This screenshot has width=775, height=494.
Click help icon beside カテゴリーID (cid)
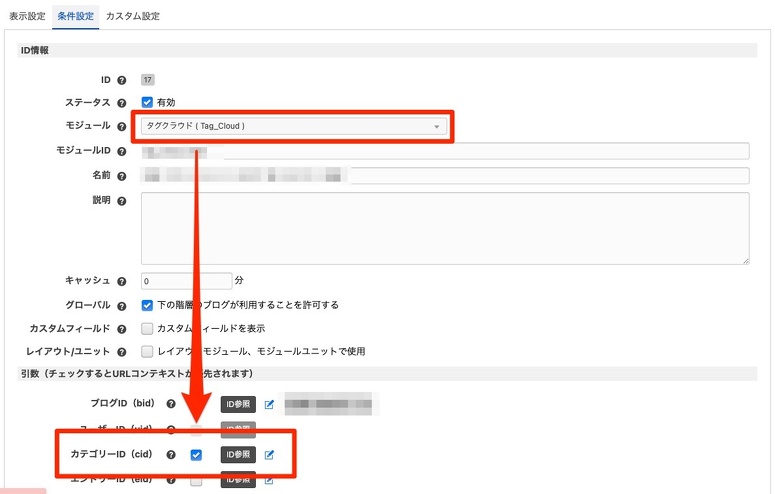171,455
